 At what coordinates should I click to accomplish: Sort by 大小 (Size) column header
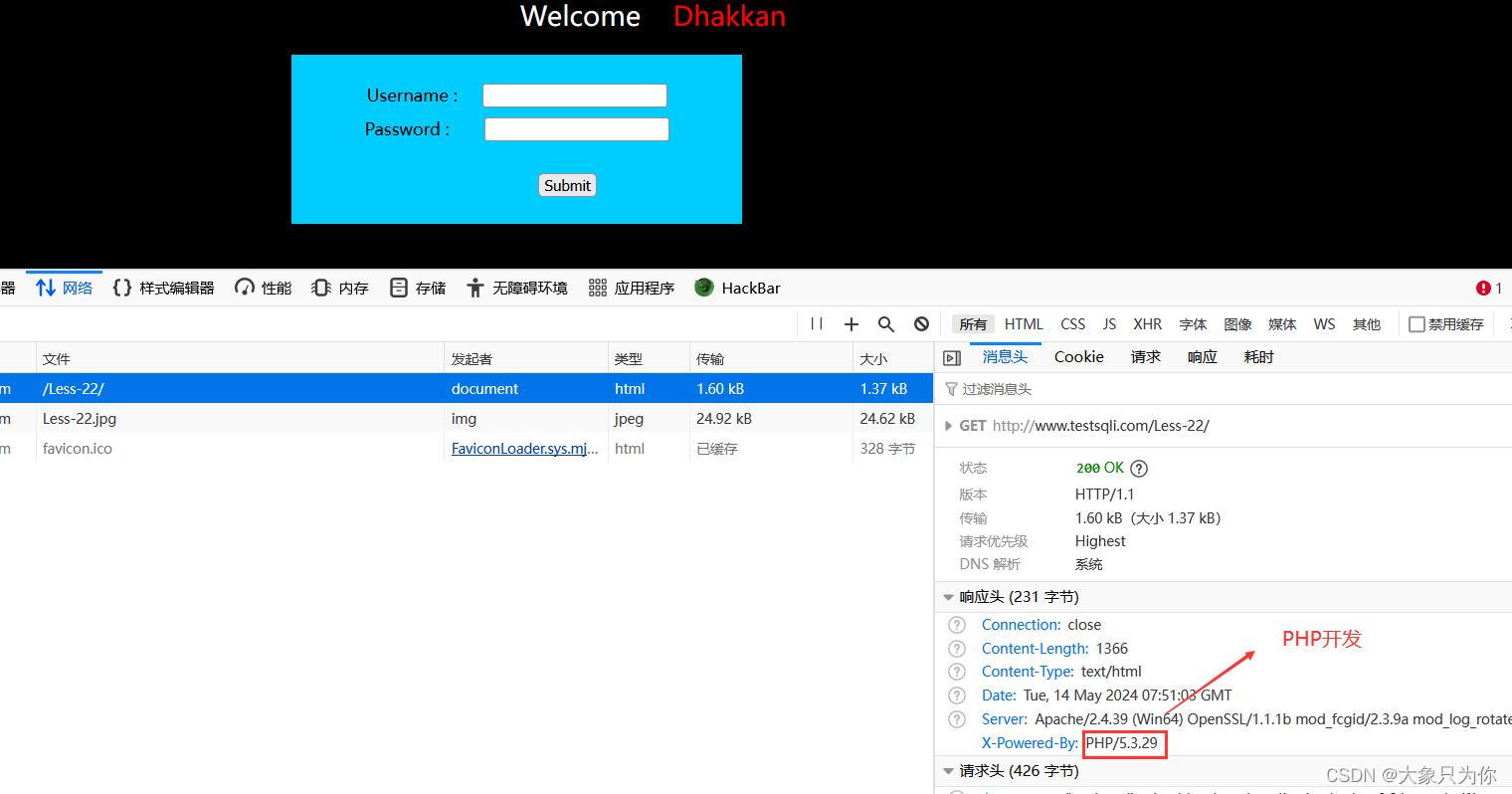click(892, 358)
